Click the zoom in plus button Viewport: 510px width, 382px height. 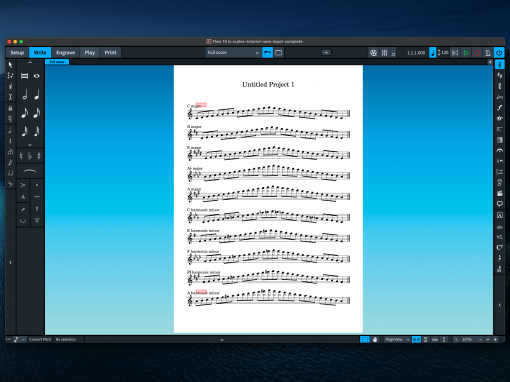tap(495, 339)
